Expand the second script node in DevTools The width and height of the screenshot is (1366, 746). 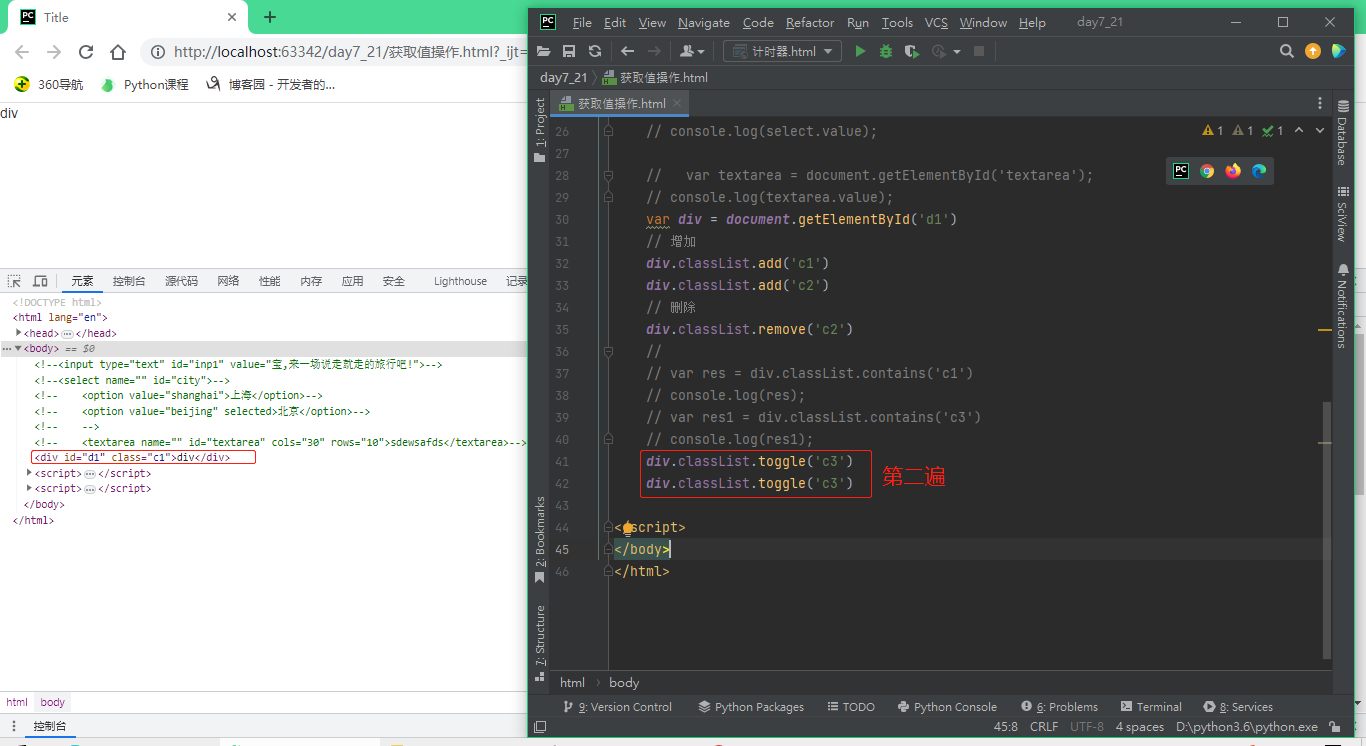pos(30,488)
